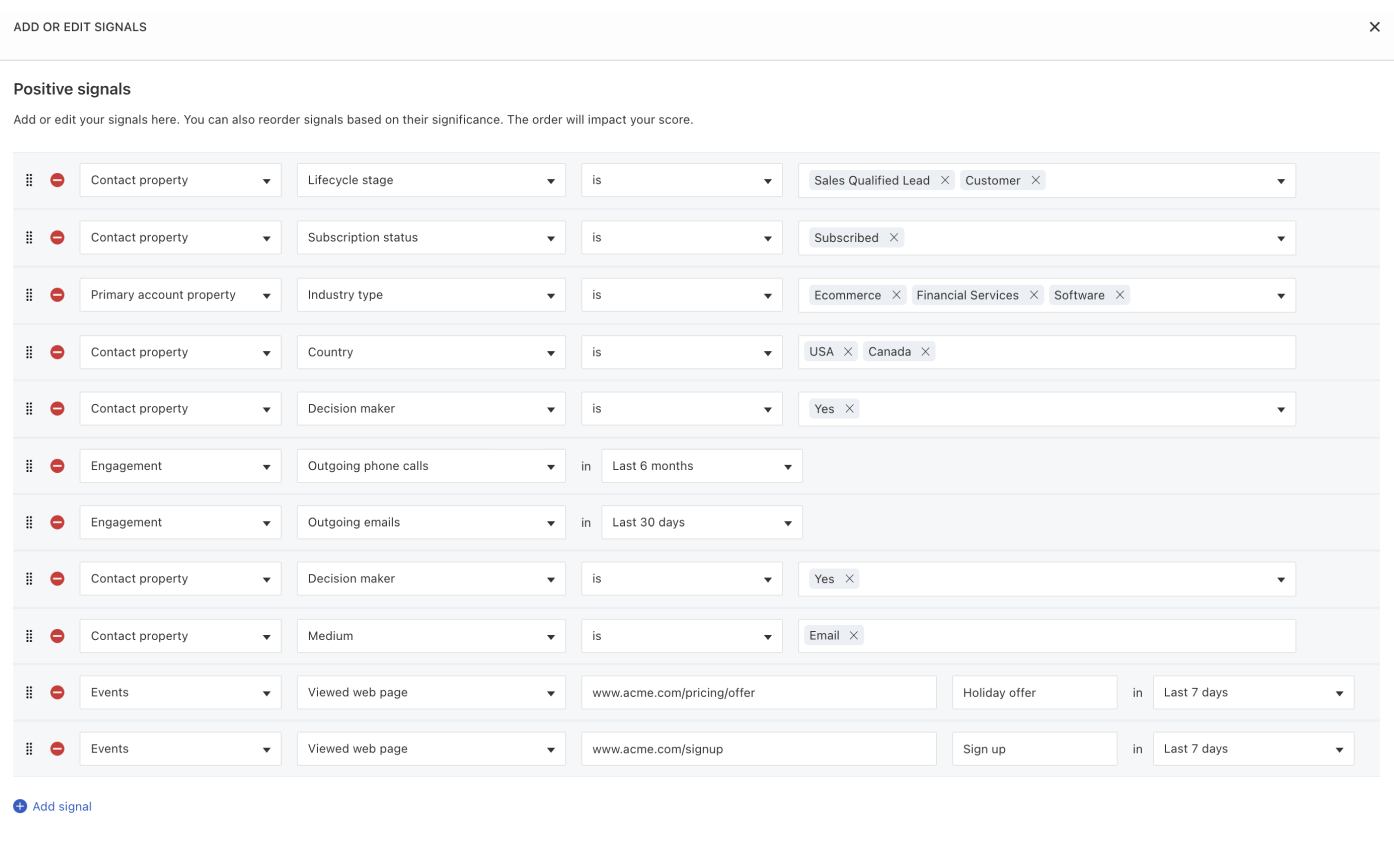Open the Outgoing emails dropdown
1394x850 pixels.
(x=430, y=522)
